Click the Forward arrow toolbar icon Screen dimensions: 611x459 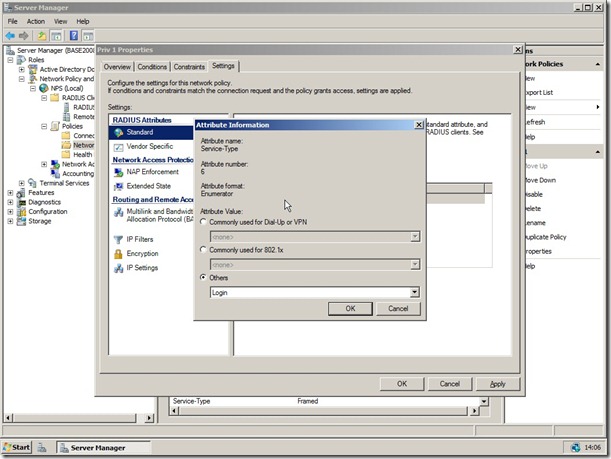coord(24,36)
